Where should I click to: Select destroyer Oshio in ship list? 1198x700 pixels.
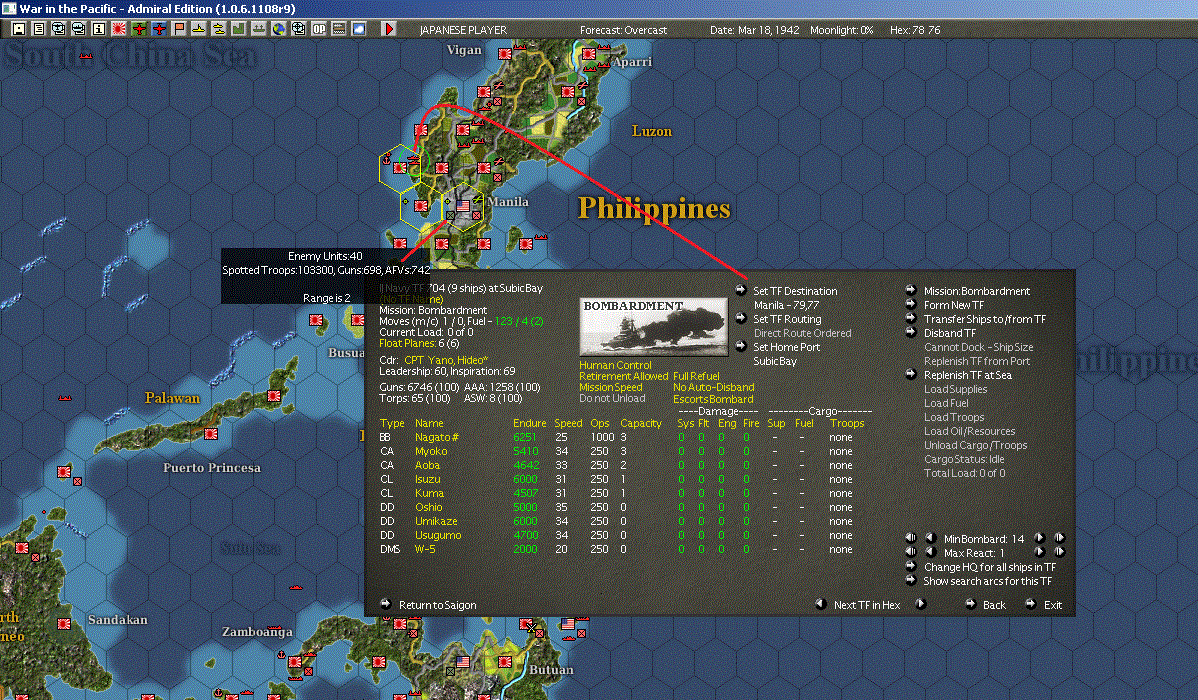[429, 507]
